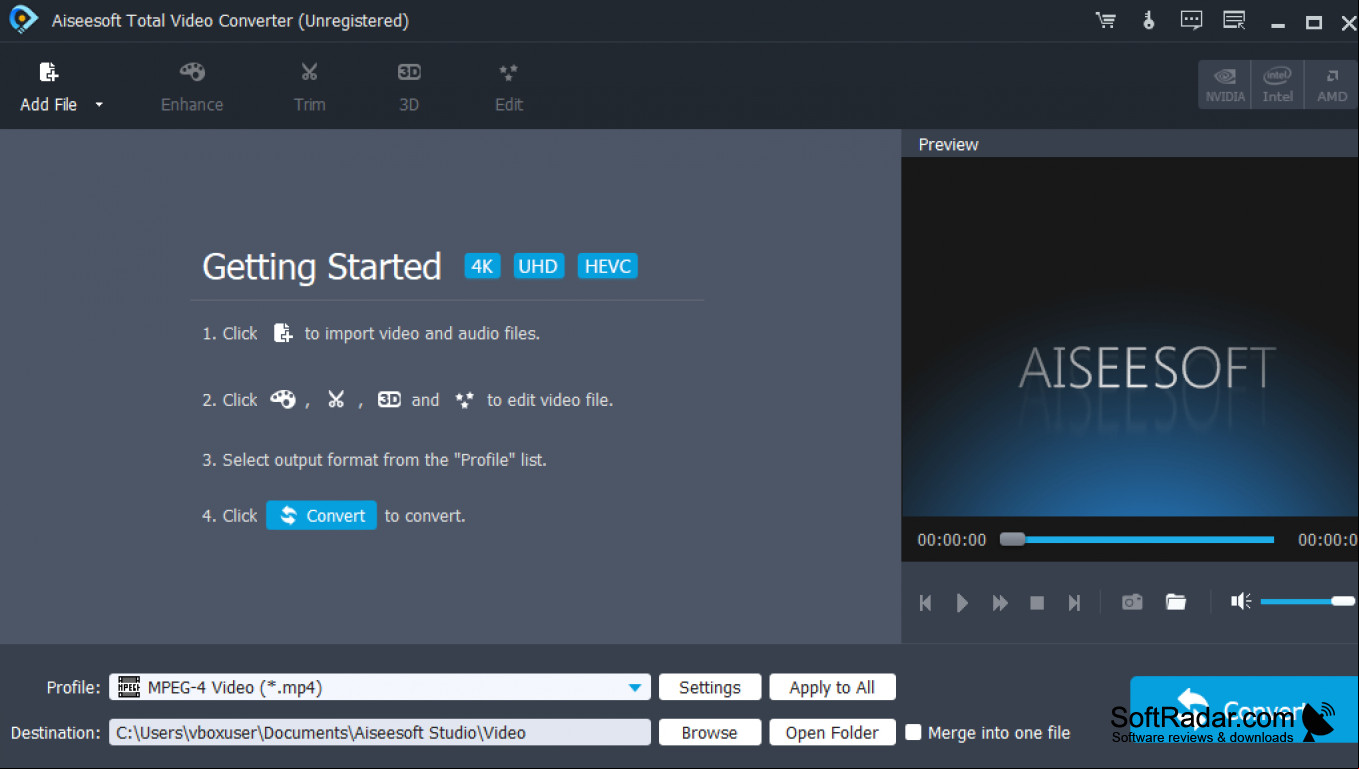Expand the Add File dropdown arrow

pyautogui.click(x=99, y=105)
